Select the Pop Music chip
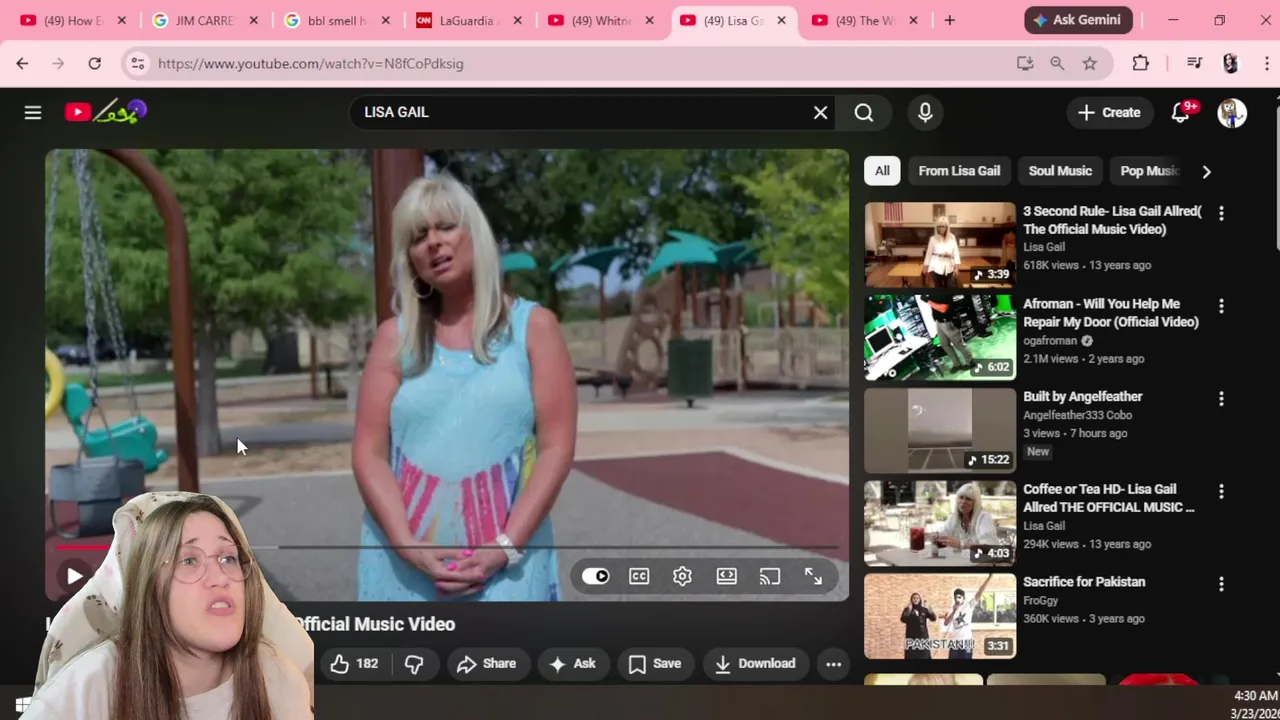Viewport: 1280px width, 720px height. [x=1150, y=171]
